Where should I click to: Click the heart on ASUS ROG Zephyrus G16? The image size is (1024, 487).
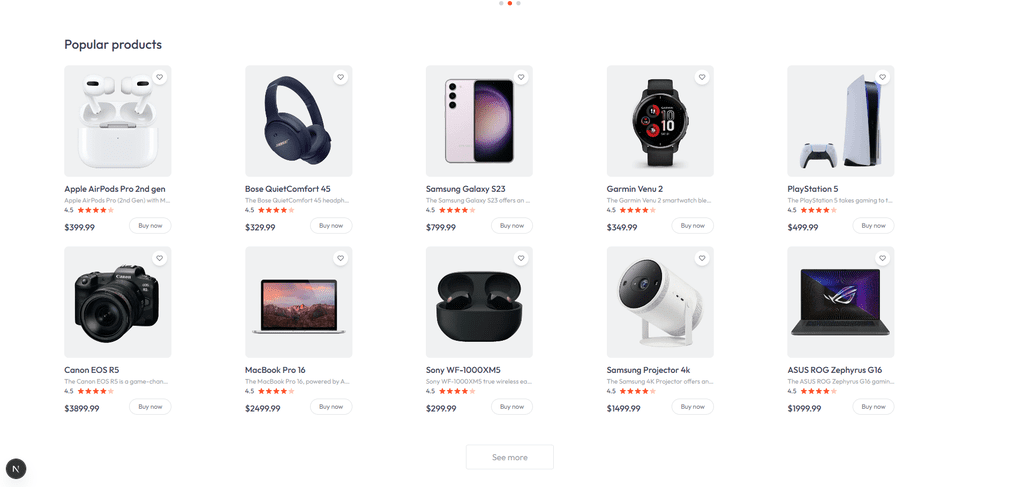[883, 259]
